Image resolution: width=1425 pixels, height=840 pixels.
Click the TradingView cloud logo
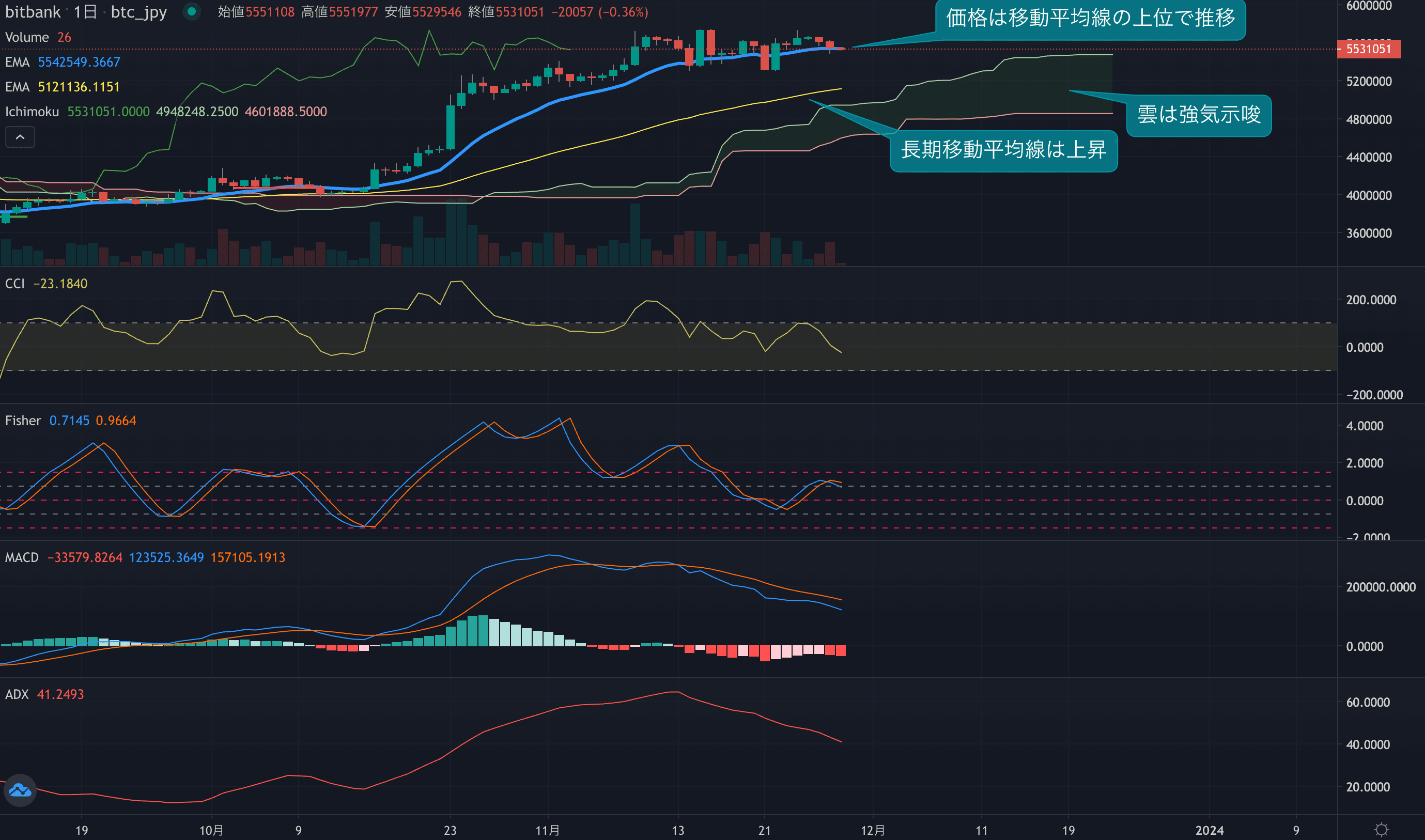point(20,789)
